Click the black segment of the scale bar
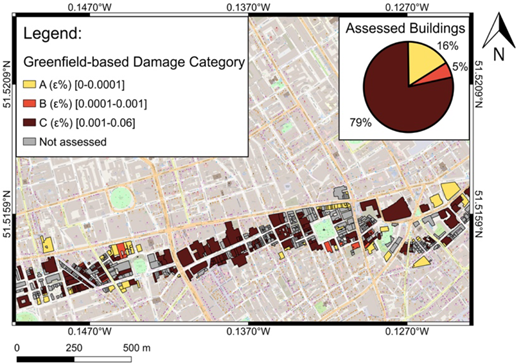520x363 pixels. coord(45,359)
